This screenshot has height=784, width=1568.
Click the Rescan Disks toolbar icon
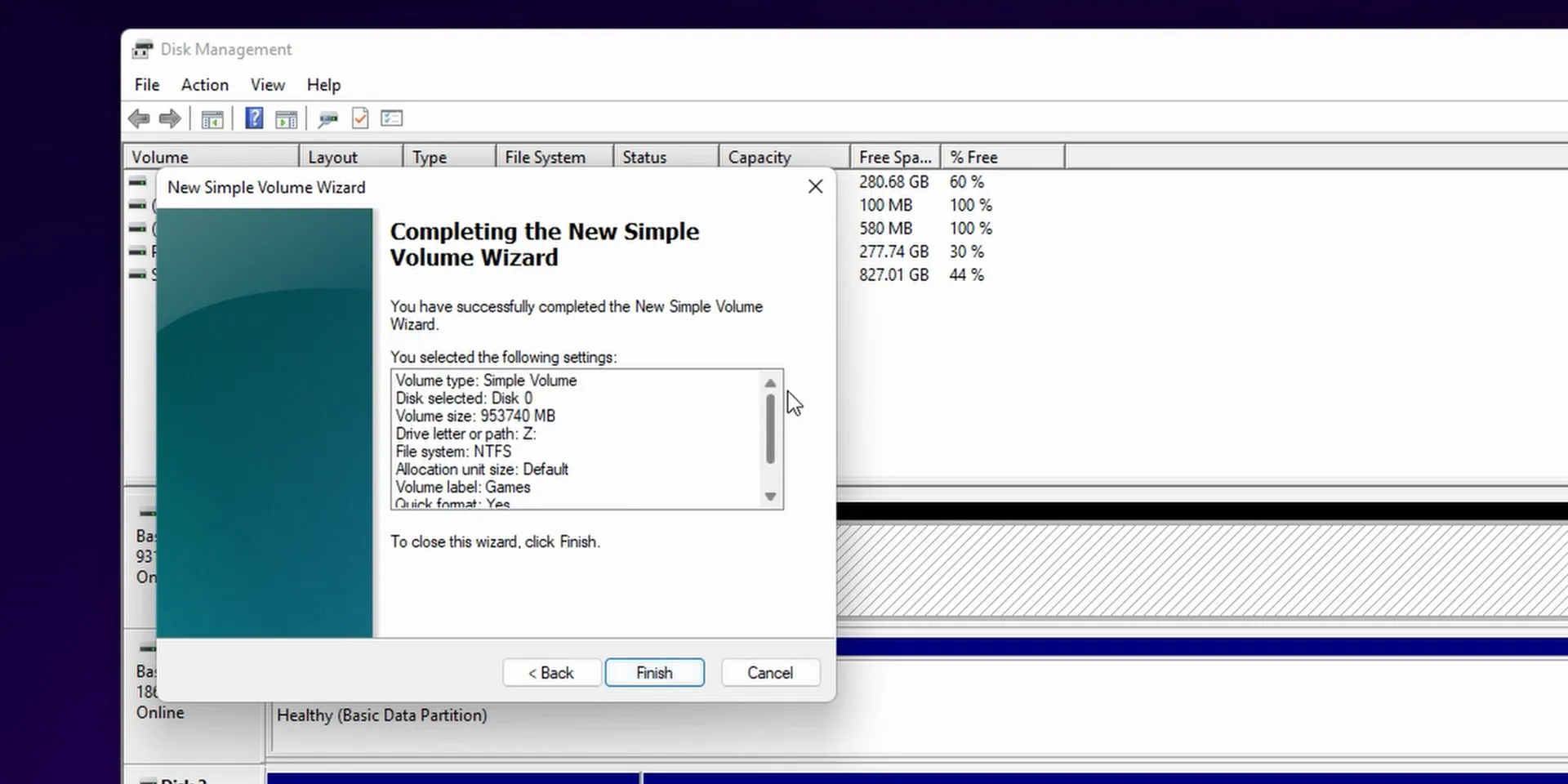328,119
